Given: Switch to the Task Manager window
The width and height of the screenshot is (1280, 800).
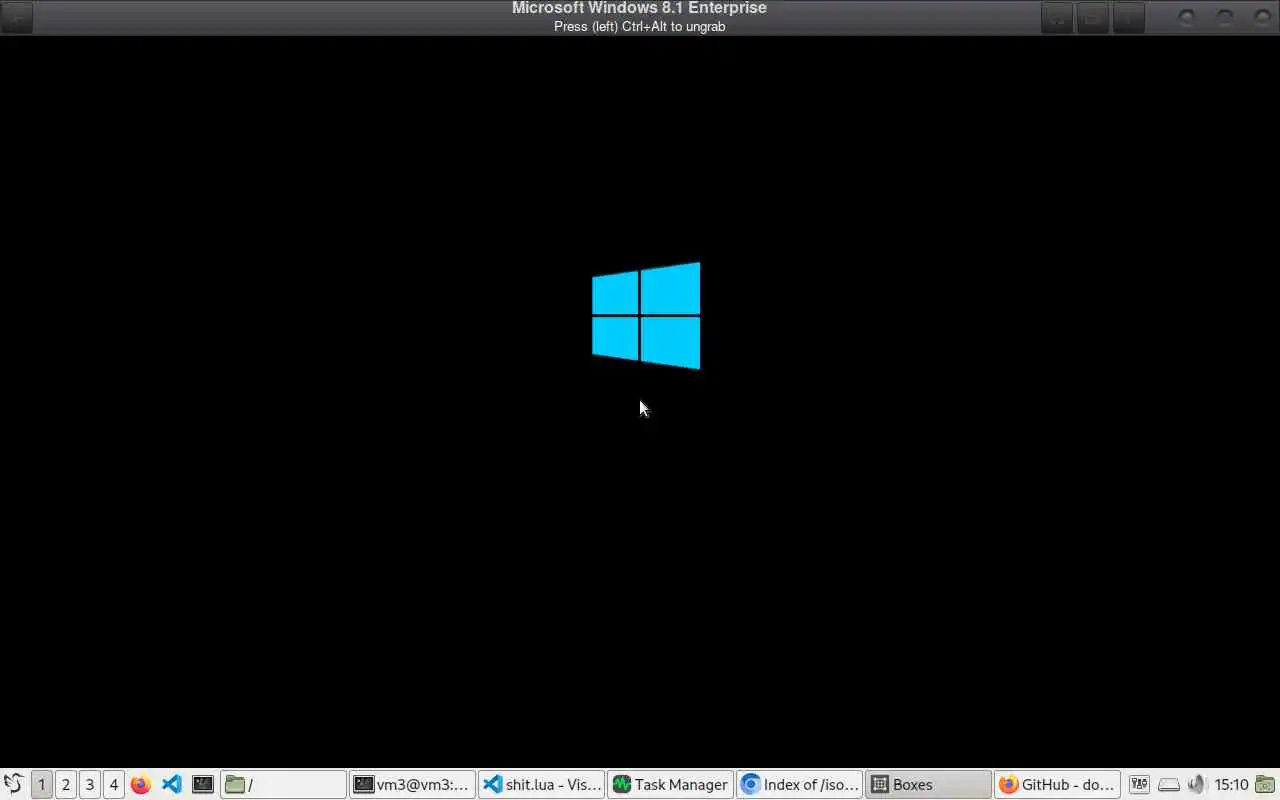Looking at the screenshot, I should pyautogui.click(x=670, y=784).
